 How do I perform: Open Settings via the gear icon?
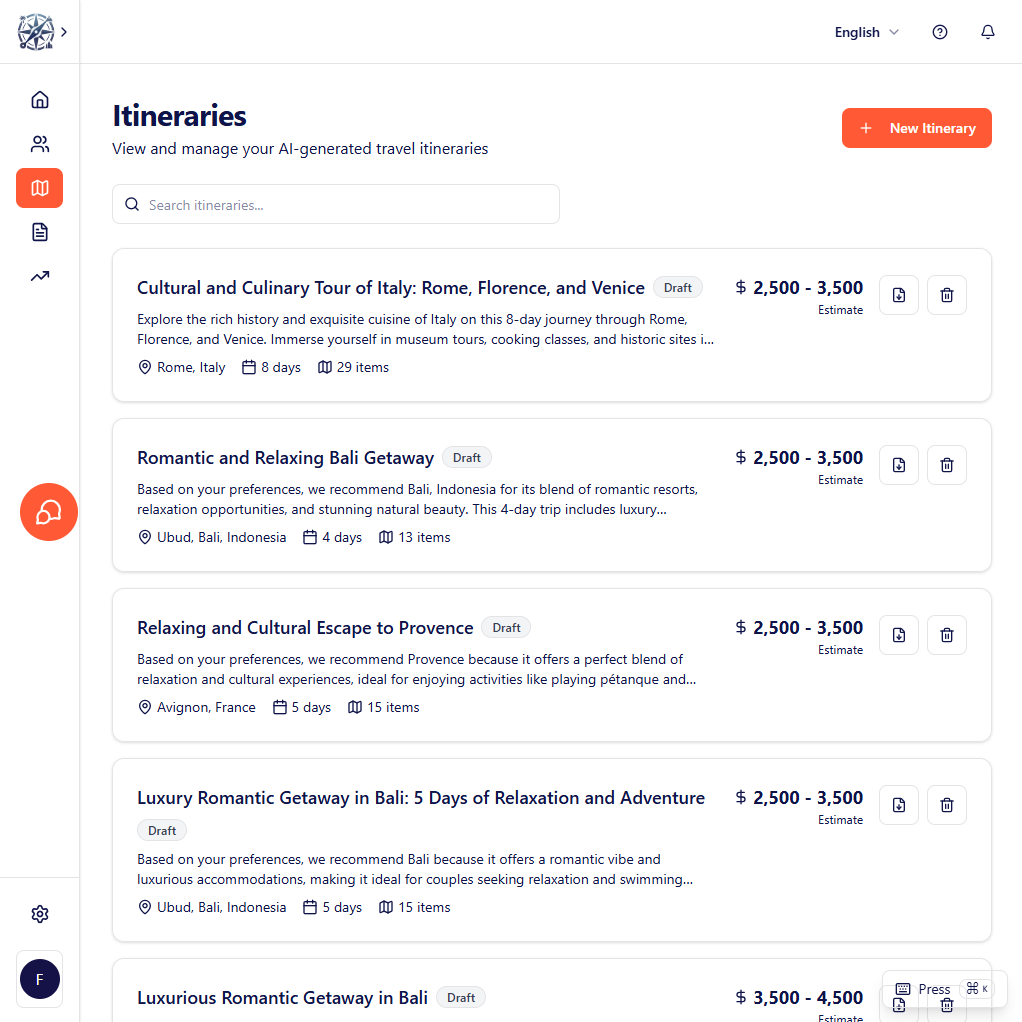pos(39,913)
